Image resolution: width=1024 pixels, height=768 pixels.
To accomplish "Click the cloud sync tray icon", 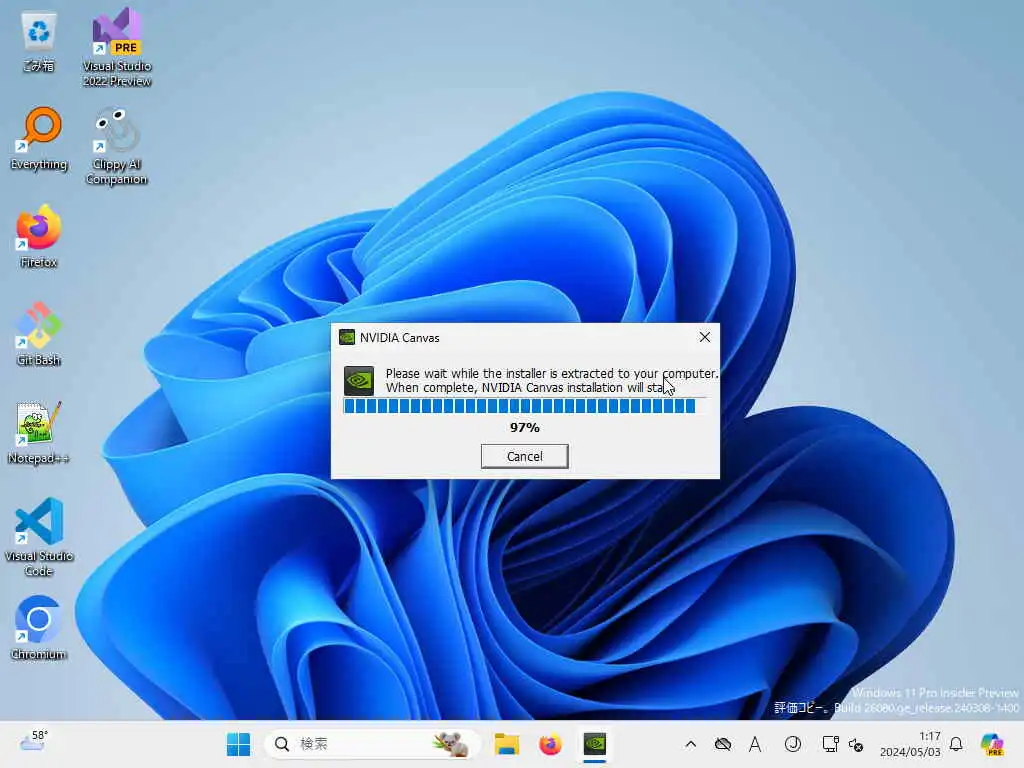I will pyautogui.click(x=723, y=744).
